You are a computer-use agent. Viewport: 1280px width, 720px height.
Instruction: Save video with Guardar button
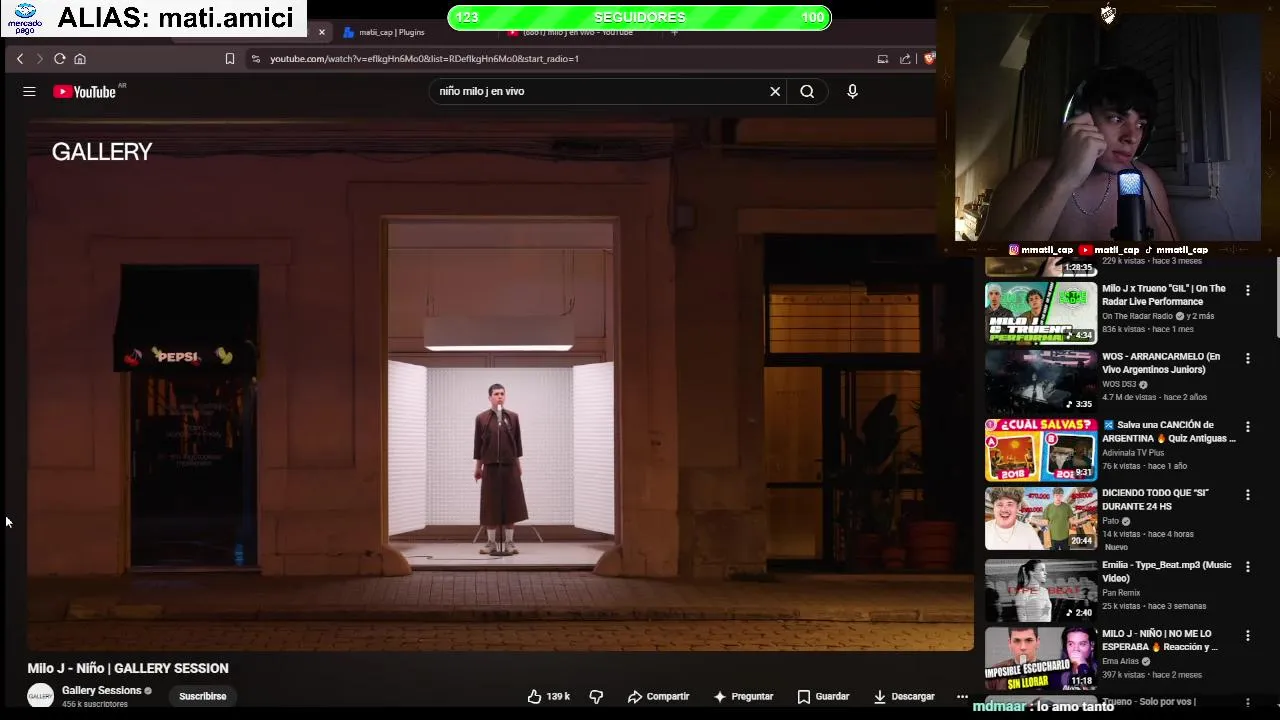tap(823, 696)
